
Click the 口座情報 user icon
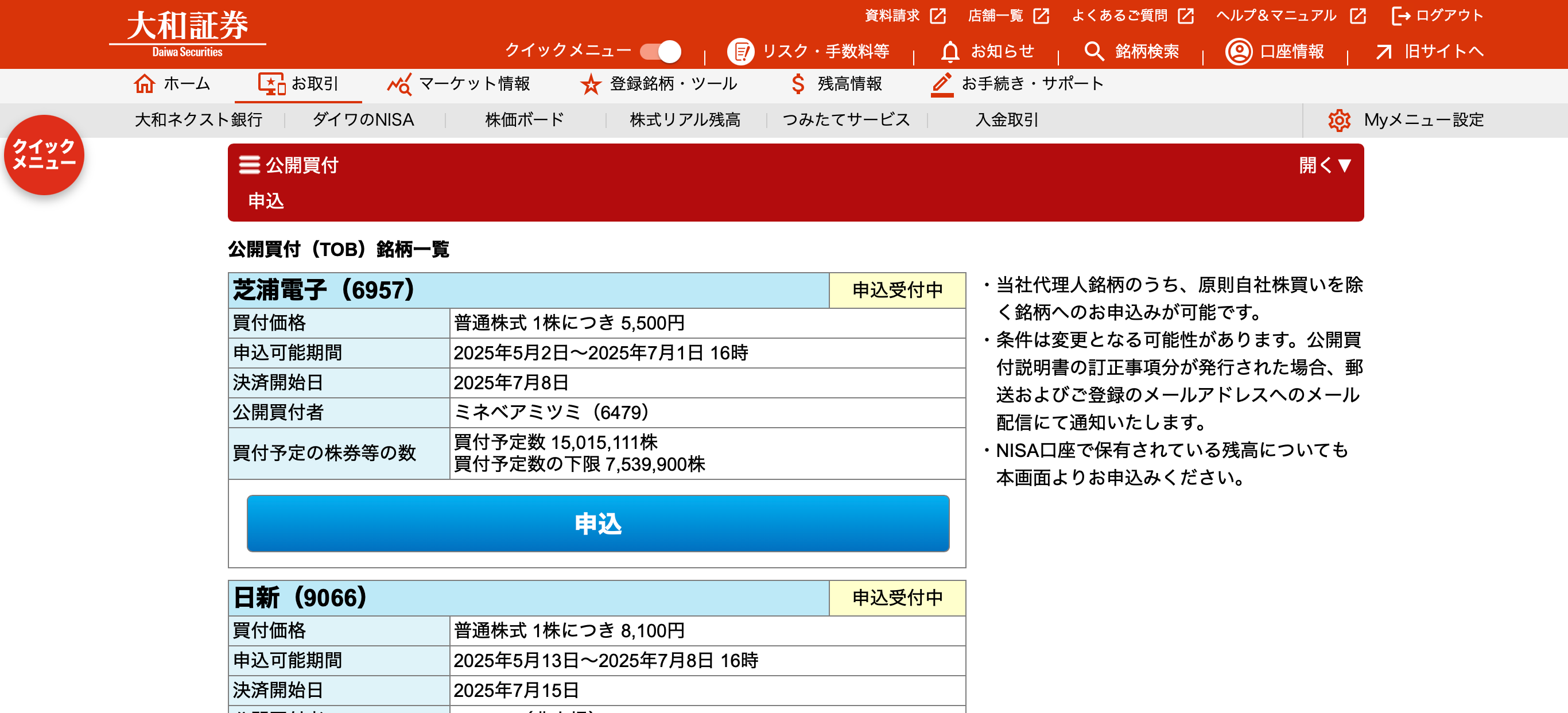click(1239, 52)
